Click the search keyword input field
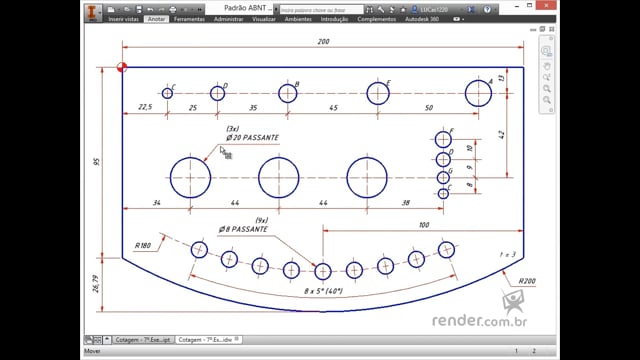 pyautogui.click(x=321, y=9)
